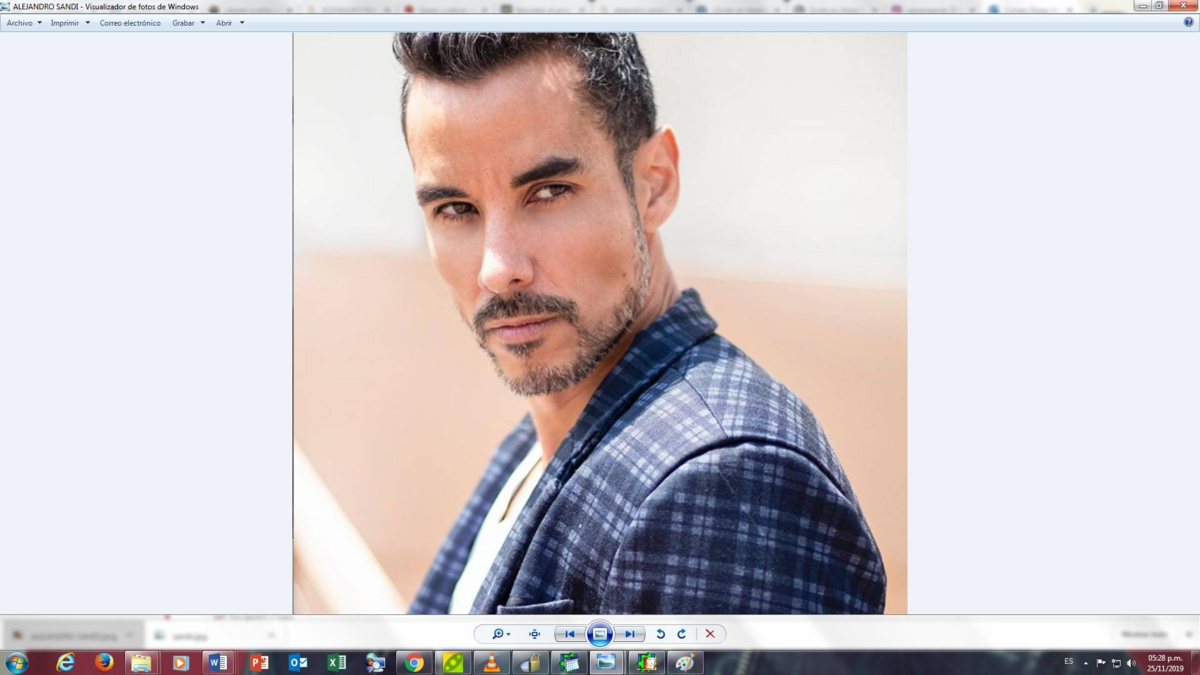Click the zoom magnifier button

tap(499, 634)
